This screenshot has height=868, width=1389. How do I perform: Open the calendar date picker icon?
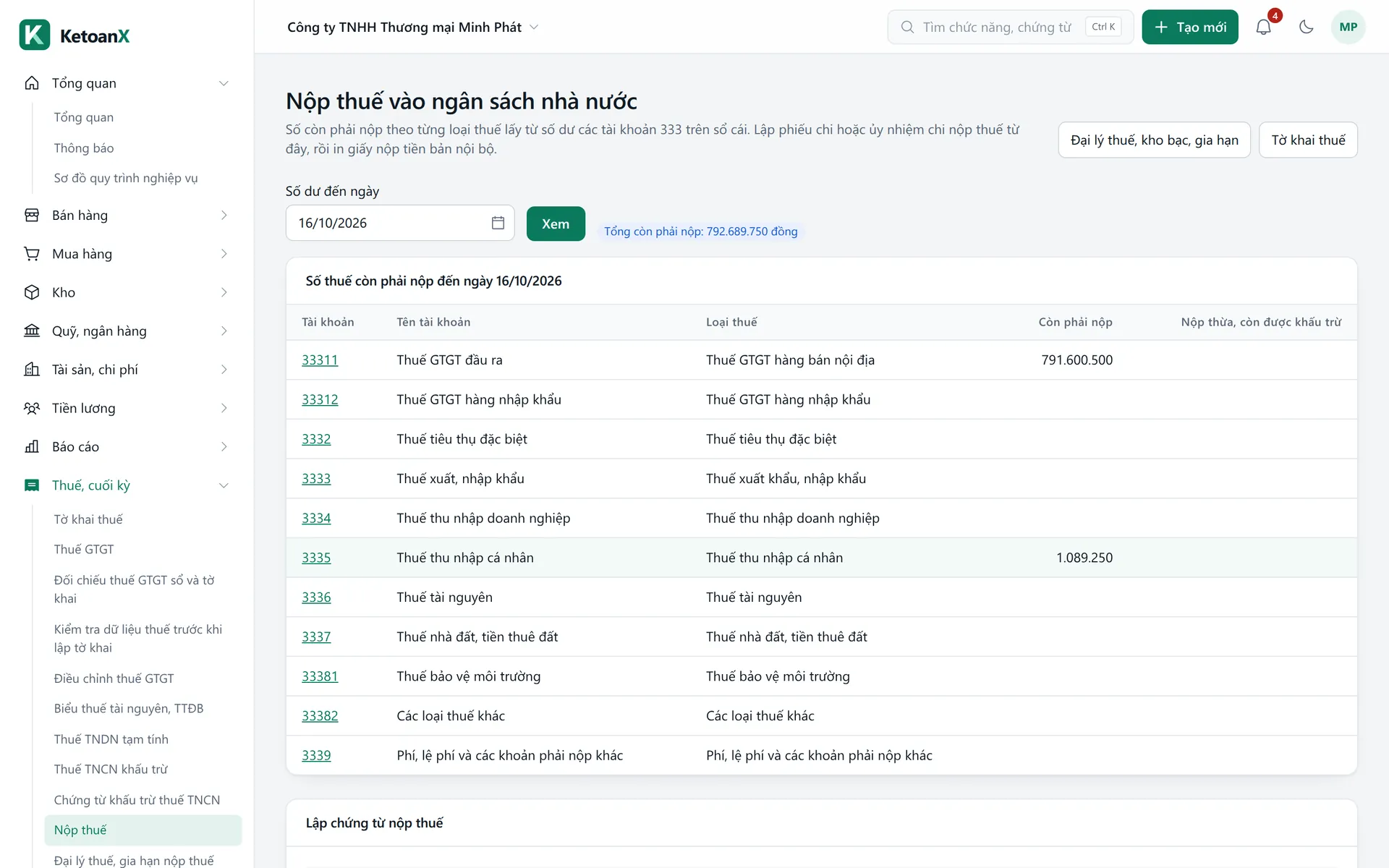pos(498,223)
